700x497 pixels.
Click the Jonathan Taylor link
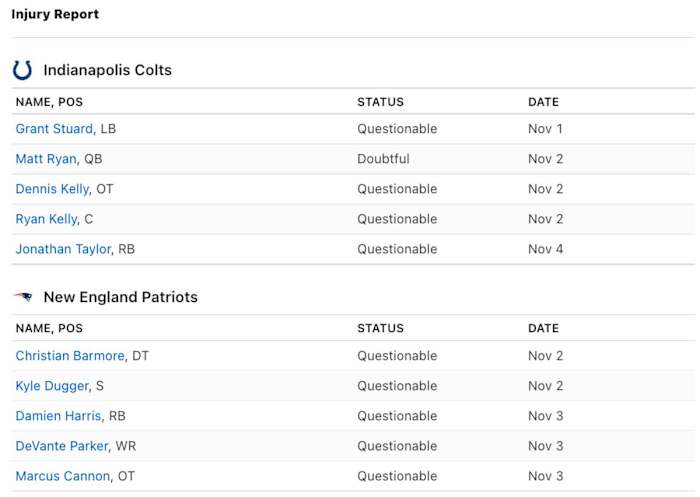pos(63,249)
